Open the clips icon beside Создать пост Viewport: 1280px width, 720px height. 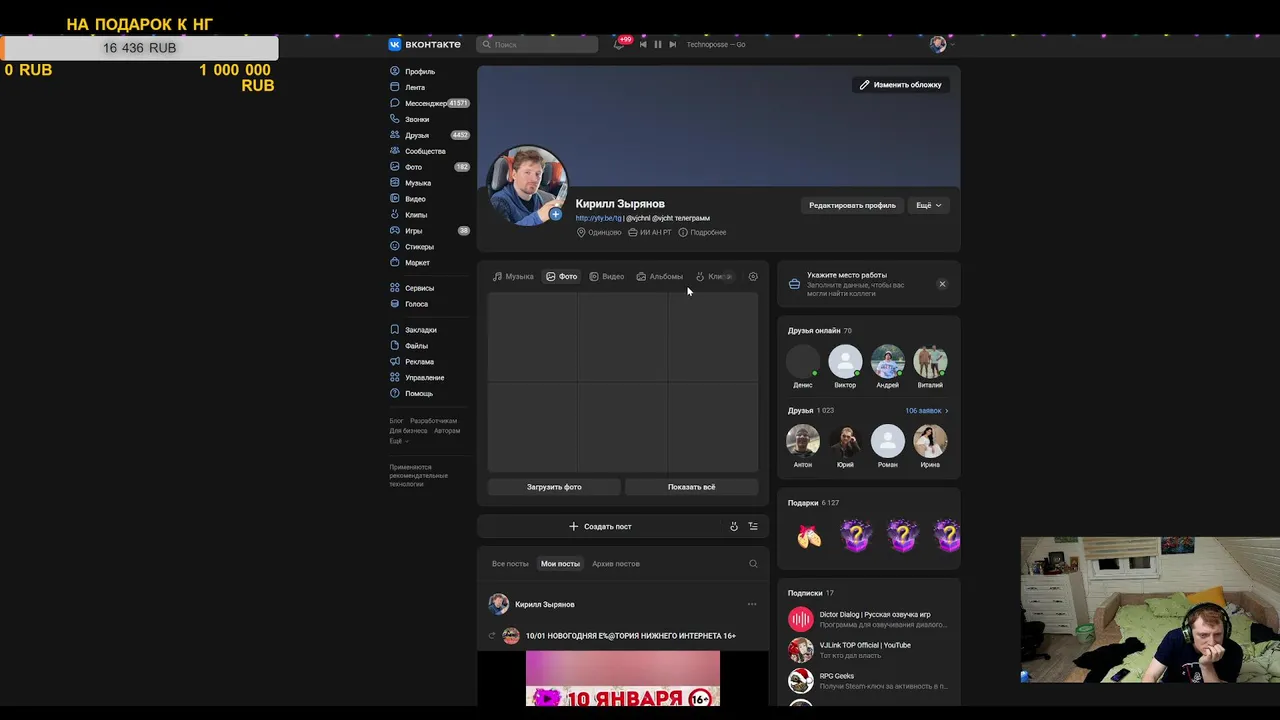click(734, 526)
